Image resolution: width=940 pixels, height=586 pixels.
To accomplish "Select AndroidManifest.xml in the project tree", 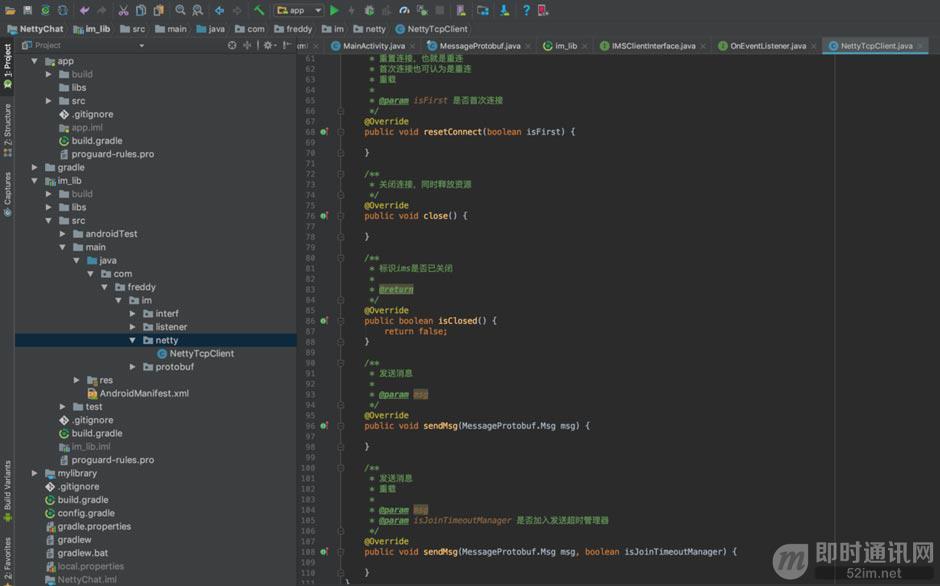I will click(x=144, y=393).
